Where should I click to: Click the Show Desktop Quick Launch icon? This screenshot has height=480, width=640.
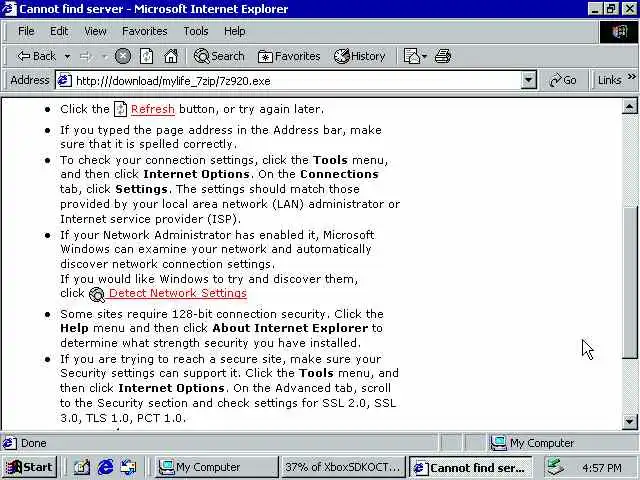[81, 467]
